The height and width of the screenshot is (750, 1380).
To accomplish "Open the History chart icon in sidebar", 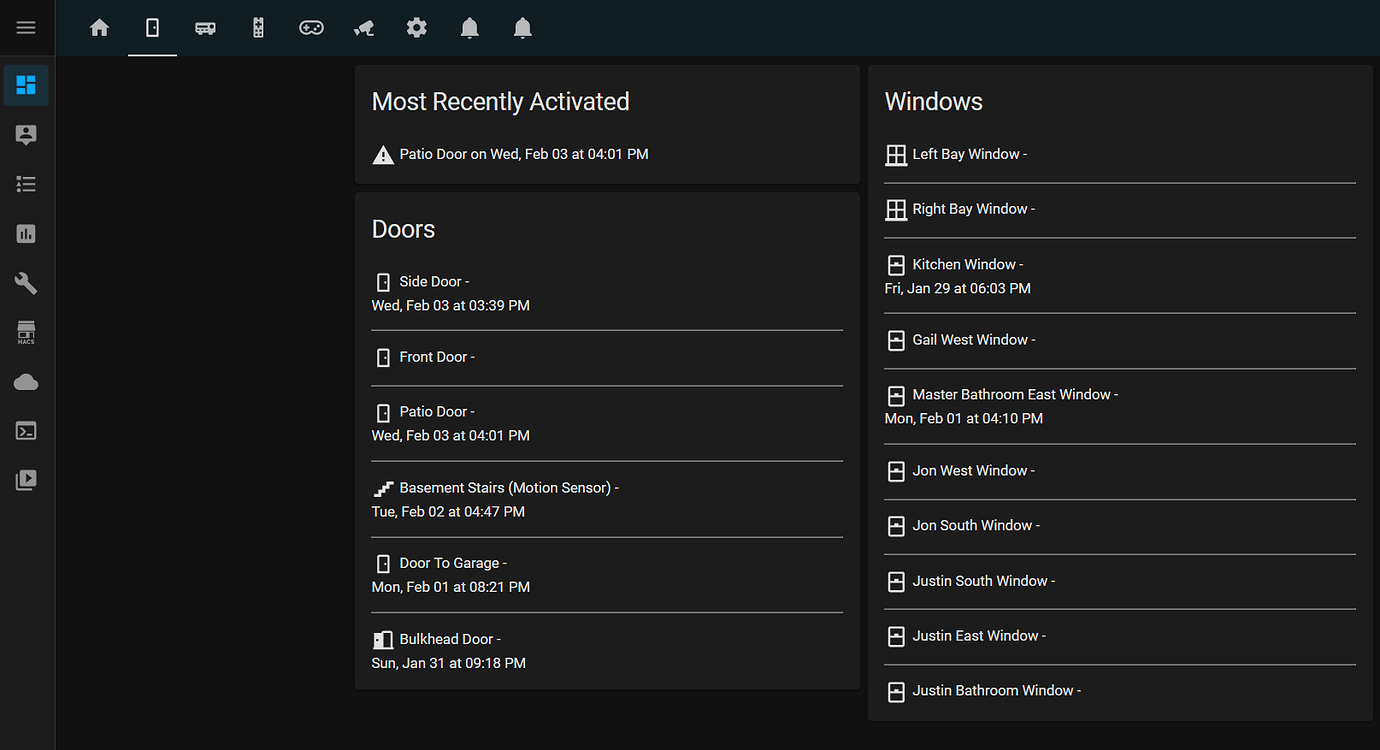I will [26, 234].
